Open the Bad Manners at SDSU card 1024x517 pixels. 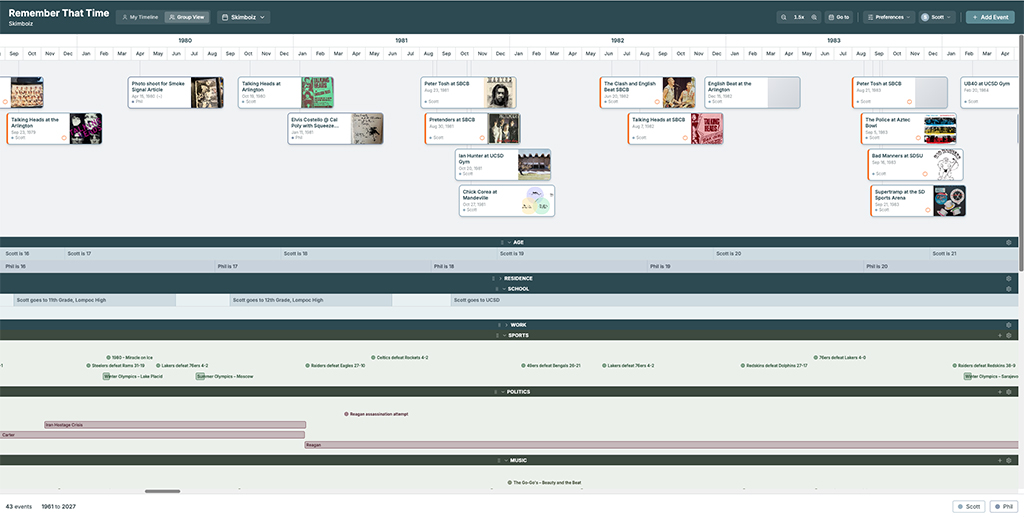pos(916,164)
